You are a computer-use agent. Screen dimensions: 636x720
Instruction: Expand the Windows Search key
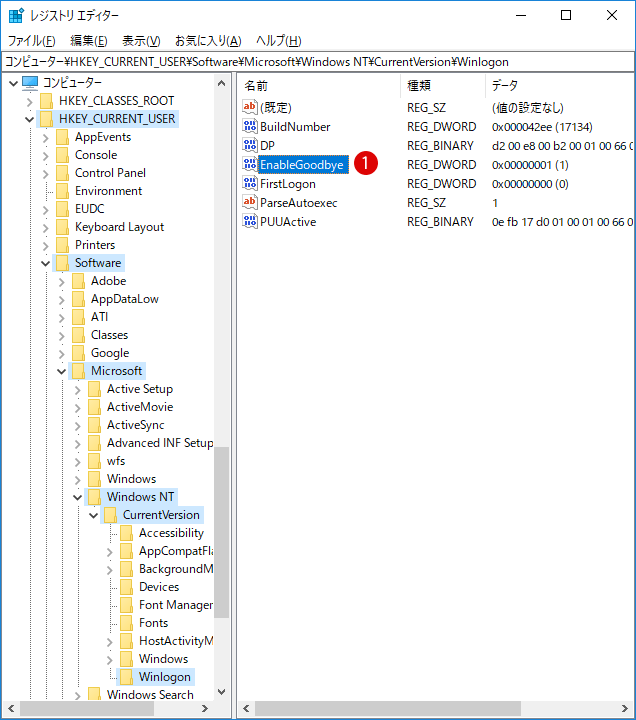[x=78, y=696]
